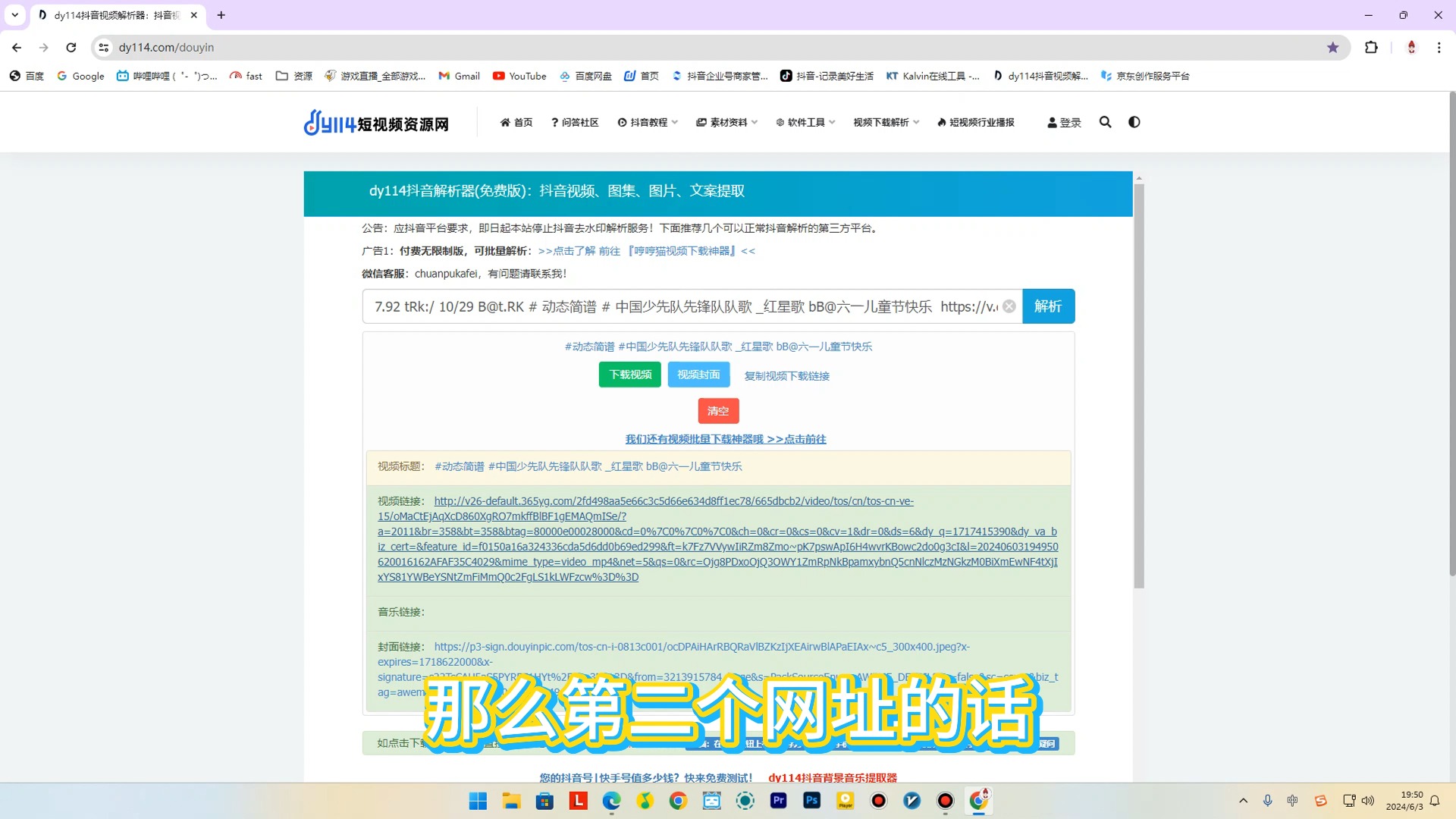Image resolution: width=1456 pixels, height=819 pixels.
Task: Click the 视频封面 tab button
Action: tap(698, 374)
